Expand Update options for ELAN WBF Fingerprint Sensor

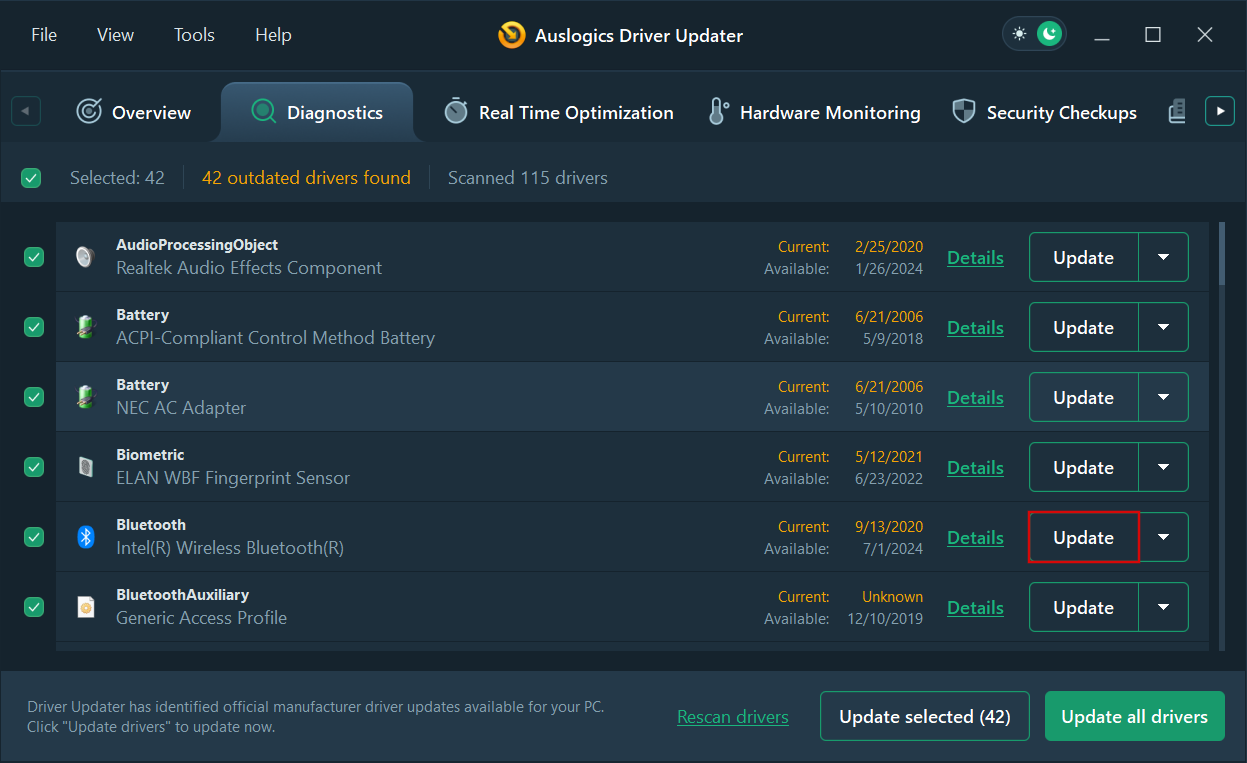pos(1164,467)
